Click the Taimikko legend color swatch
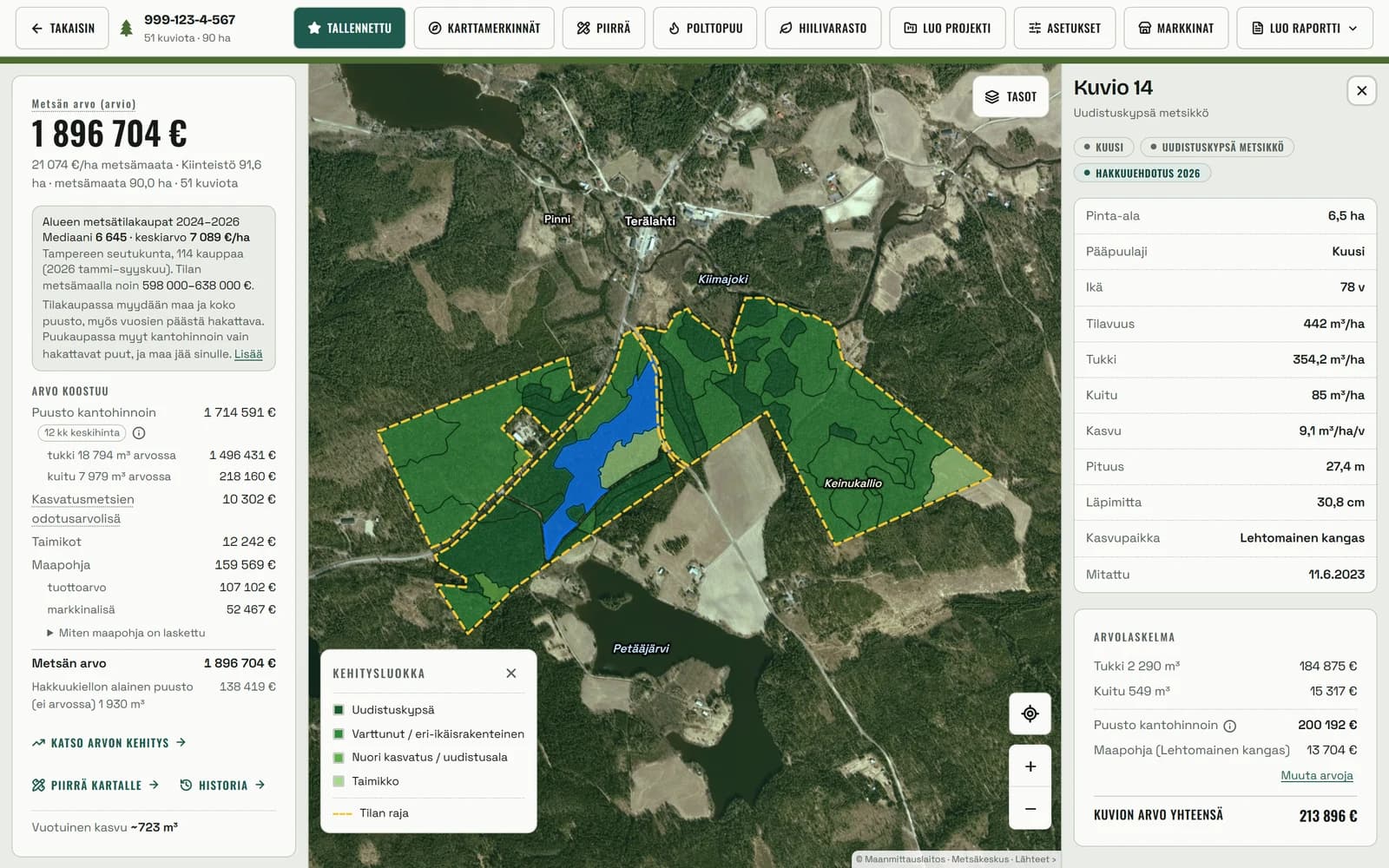The width and height of the screenshot is (1389, 868). click(x=339, y=781)
